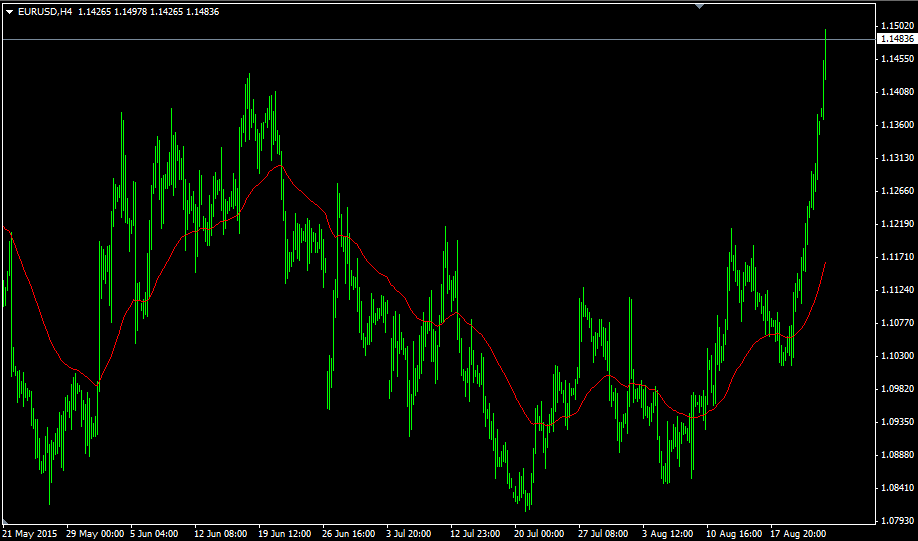Click price scale value 1.12190
The image size is (918, 541).
[x=897, y=224]
